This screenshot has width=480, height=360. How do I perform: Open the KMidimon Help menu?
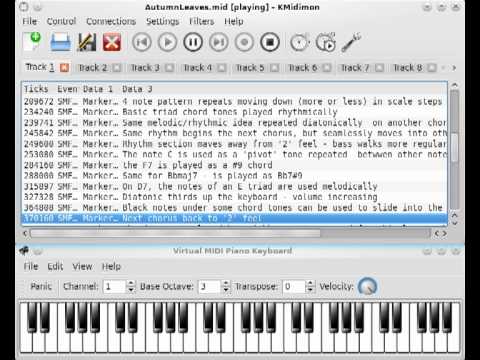coord(233,21)
